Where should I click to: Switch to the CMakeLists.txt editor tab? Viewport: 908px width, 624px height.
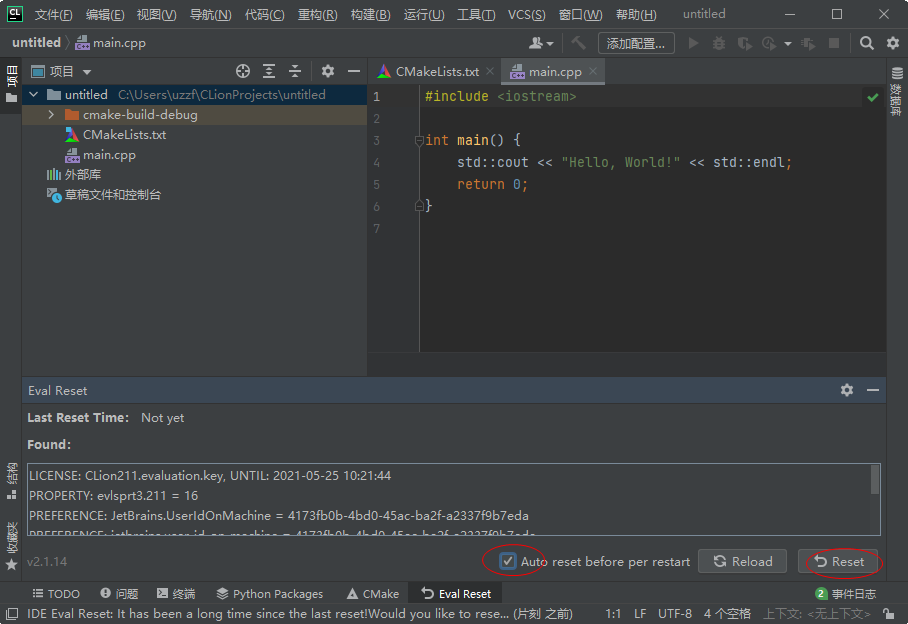tap(436, 72)
